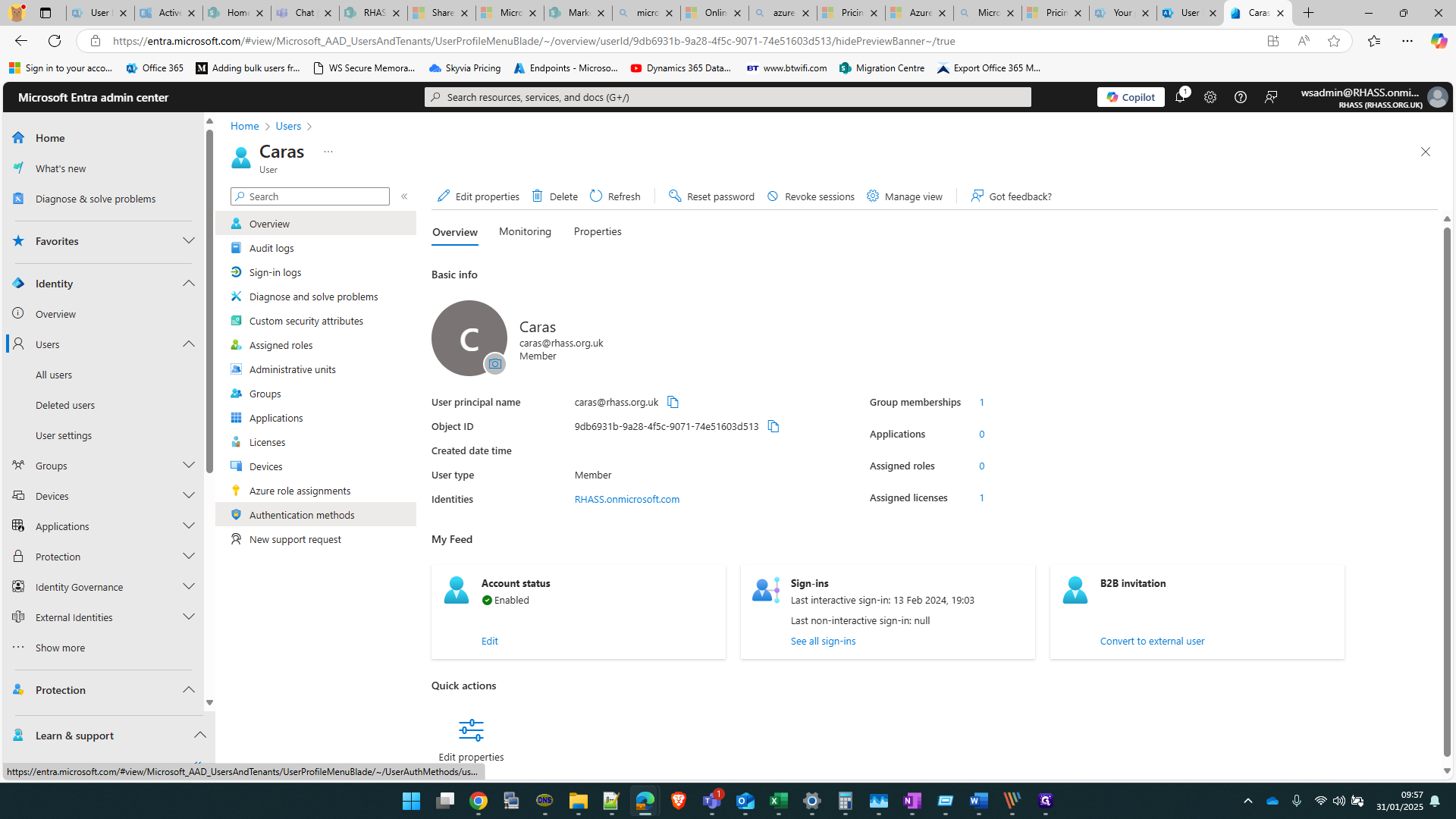The image size is (1456, 819).
Task: Click Edit under Account status
Action: coord(490,641)
